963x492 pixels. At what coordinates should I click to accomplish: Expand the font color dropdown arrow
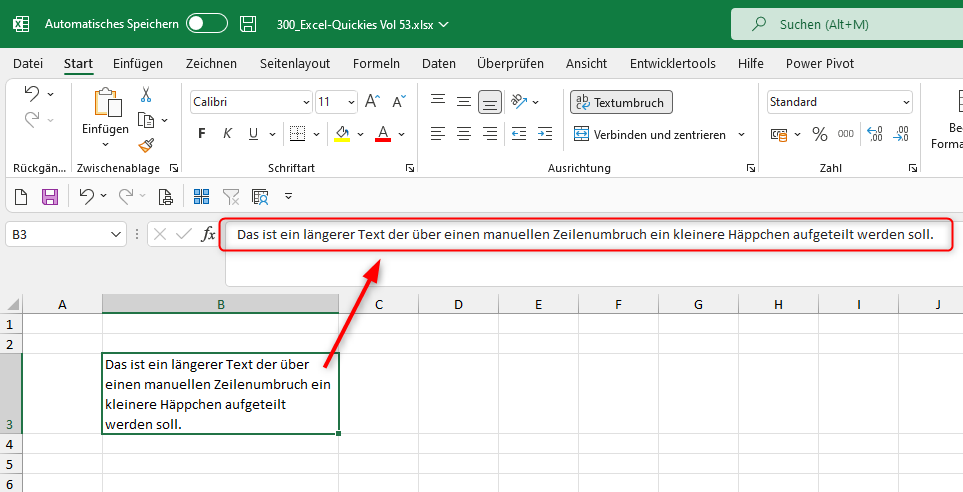[402, 135]
